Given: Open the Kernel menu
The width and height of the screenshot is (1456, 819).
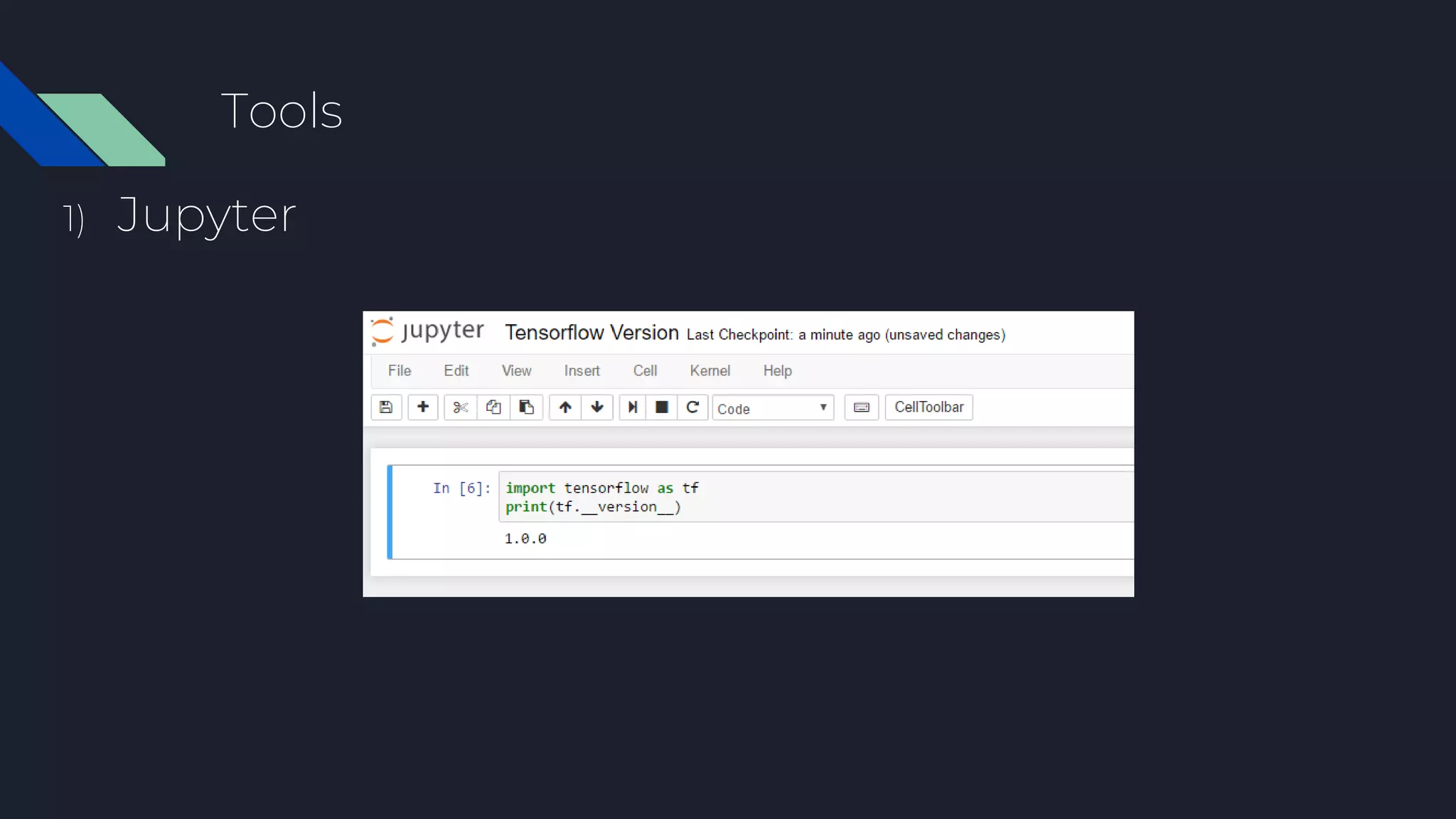Looking at the screenshot, I should click(x=710, y=371).
